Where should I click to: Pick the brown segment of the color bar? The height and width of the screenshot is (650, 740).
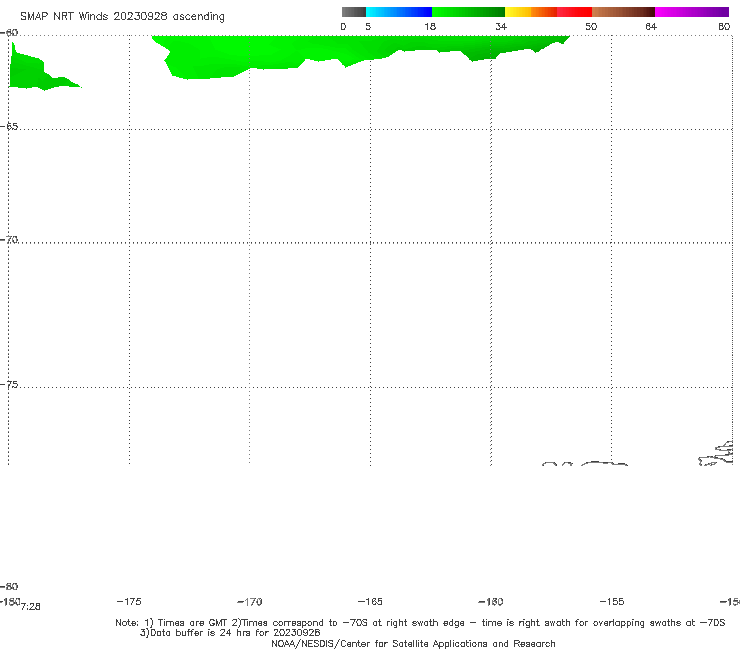click(x=623, y=12)
